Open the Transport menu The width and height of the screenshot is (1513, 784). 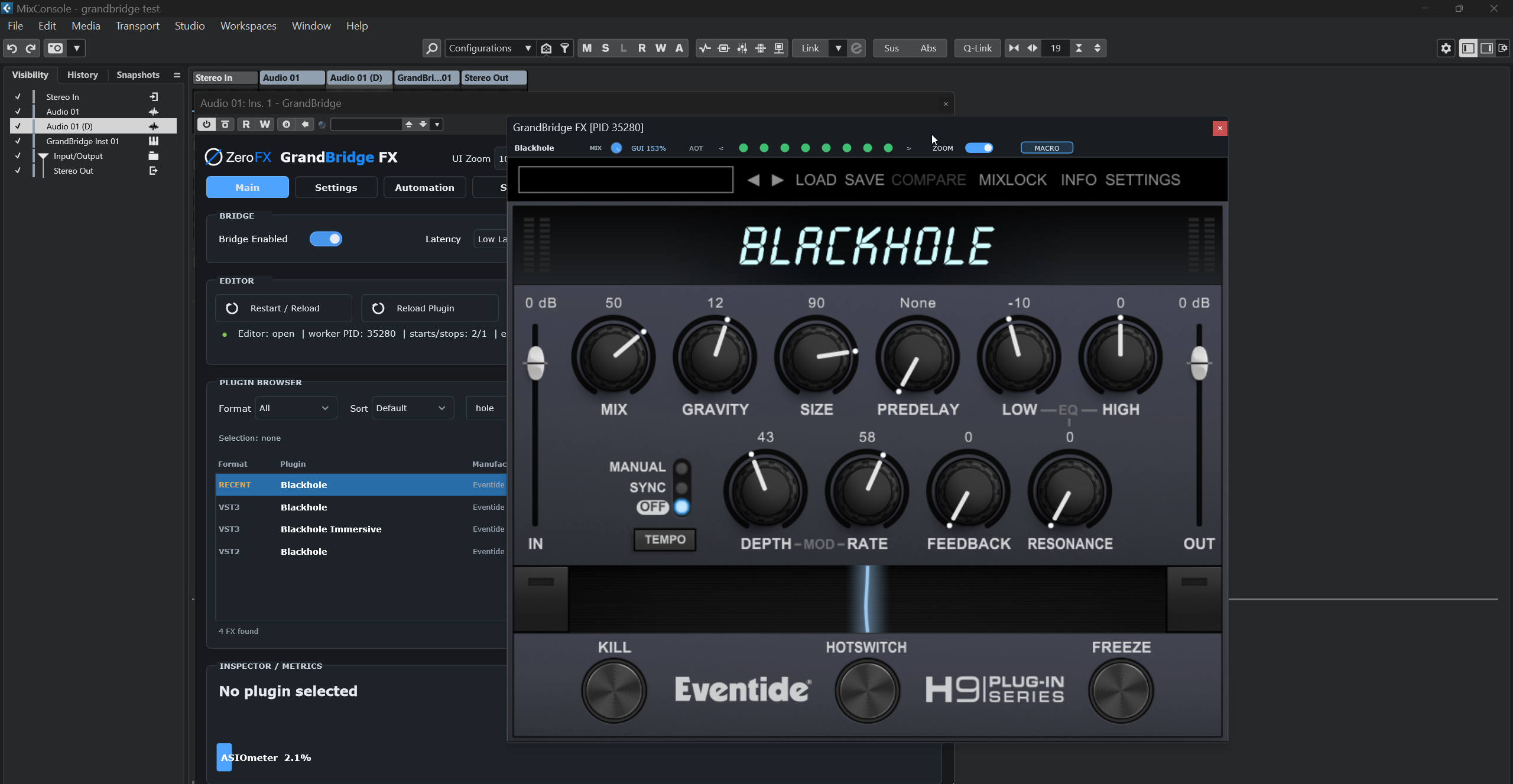(138, 26)
